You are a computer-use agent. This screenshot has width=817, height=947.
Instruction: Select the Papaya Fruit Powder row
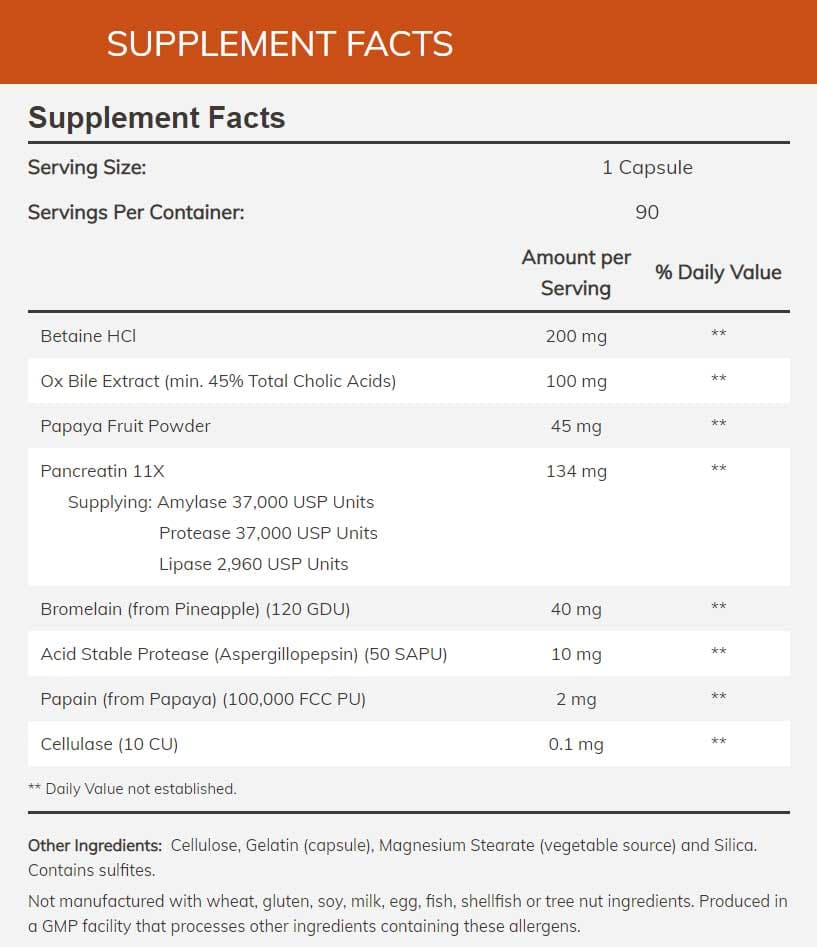(x=125, y=426)
